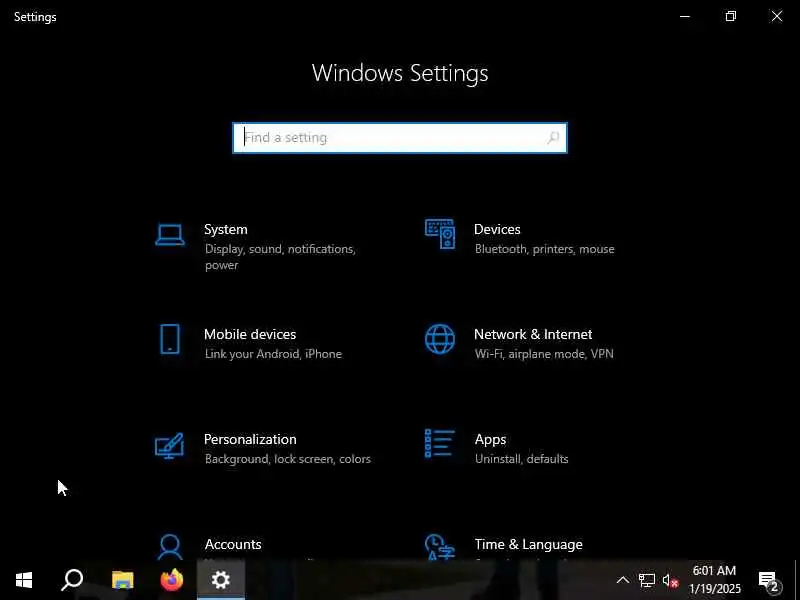
Task: Open the Windows Start menu
Action: (x=24, y=580)
